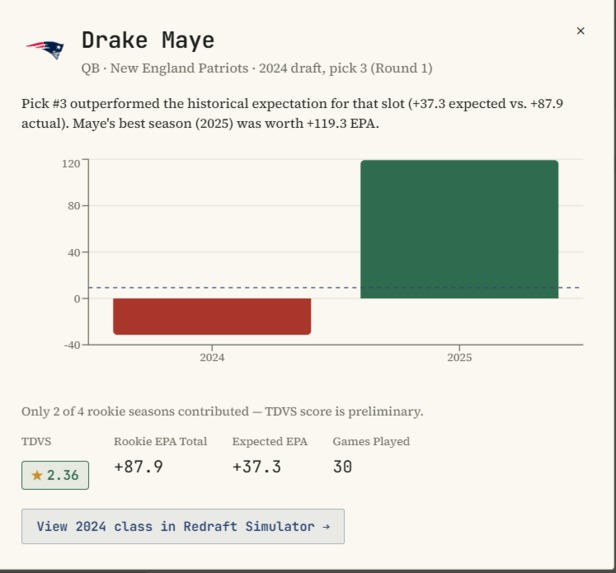616x573 pixels.
Task: Click the 'Pick #3 outperformed' summary paragraph
Action: click(x=292, y=114)
